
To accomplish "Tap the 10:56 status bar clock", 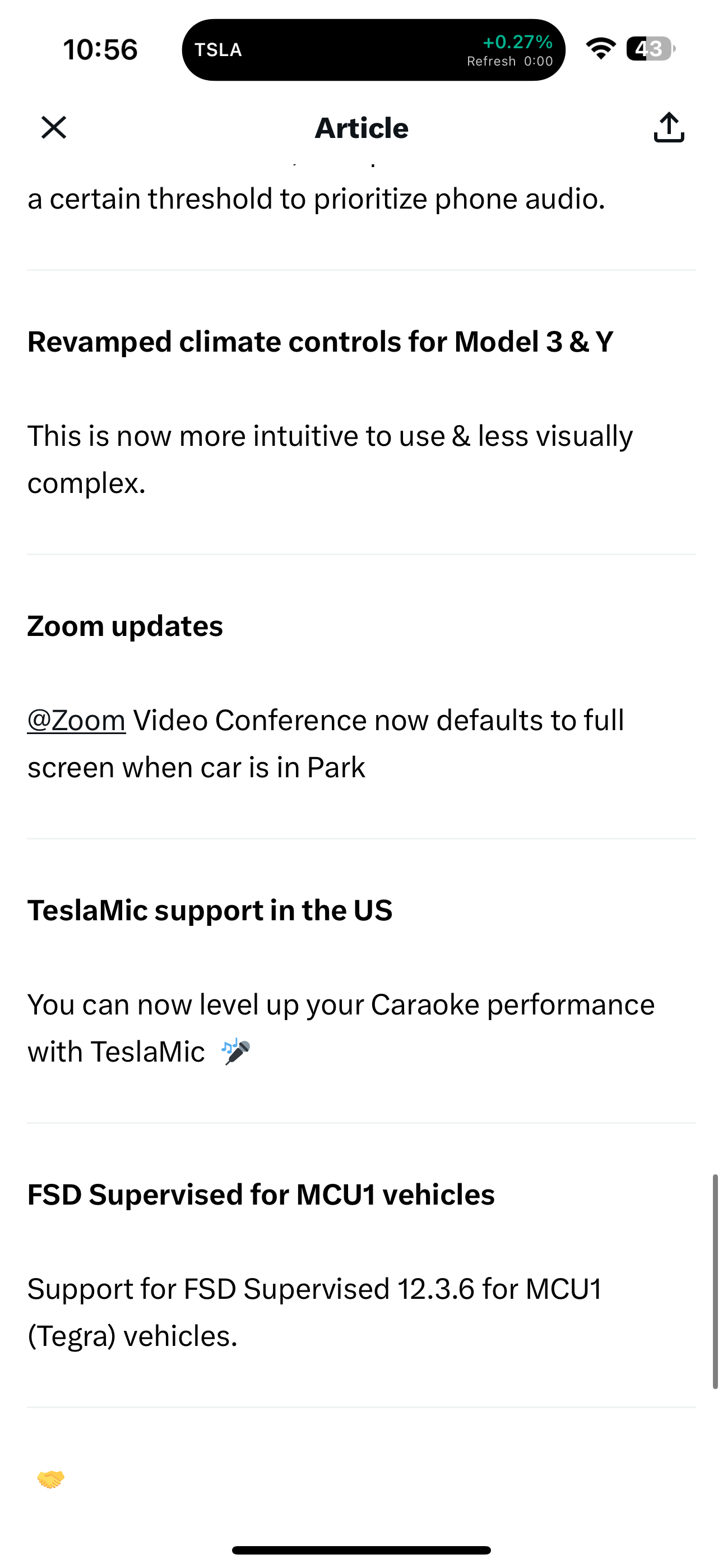I will (x=100, y=49).
